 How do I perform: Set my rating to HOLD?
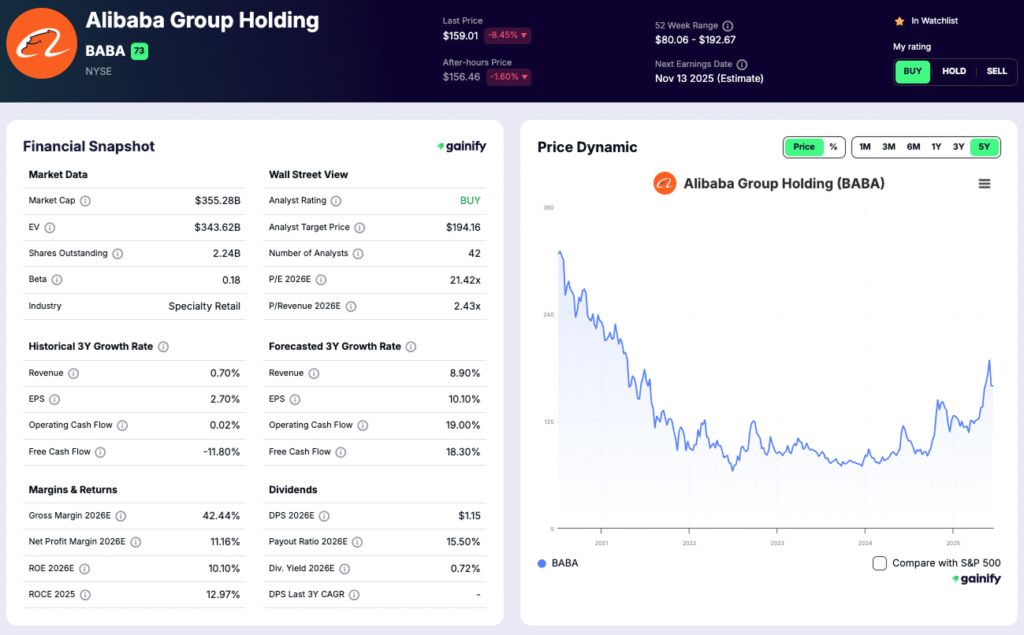click(954, 71)
